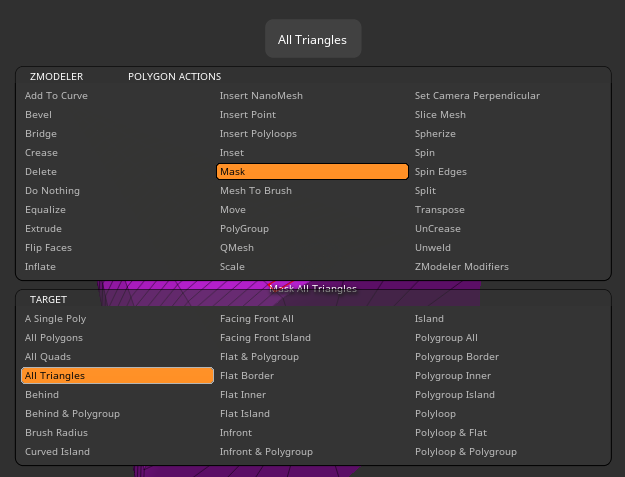625x477 pixels.
Task: Choose the Spin Edges action
Action: pos(440,172)
